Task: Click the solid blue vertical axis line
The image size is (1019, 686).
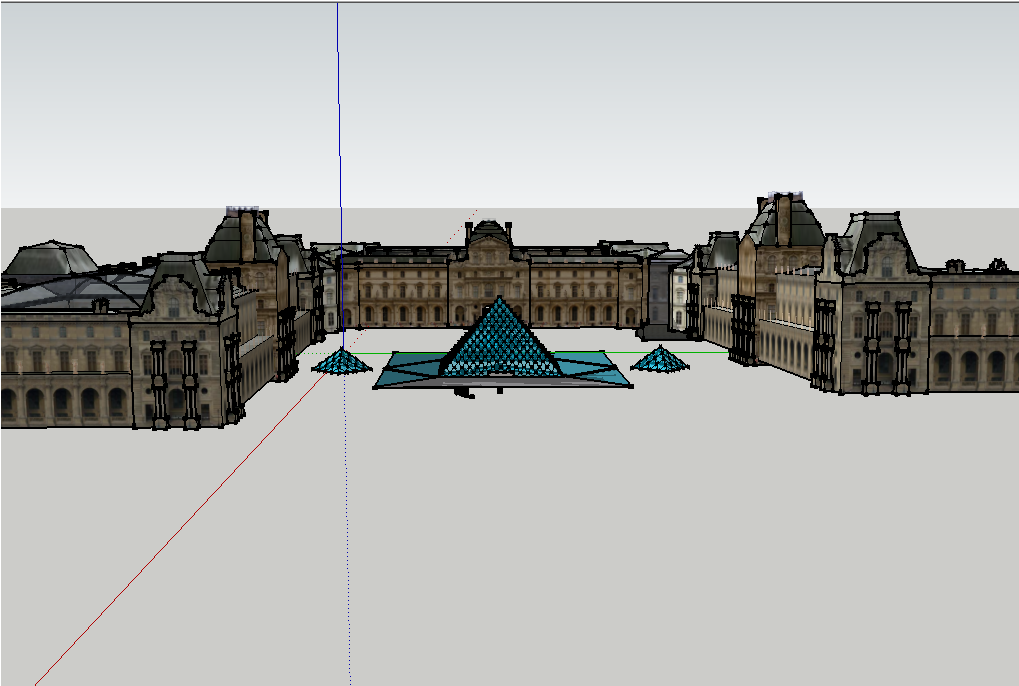Action: coord(338,120)
